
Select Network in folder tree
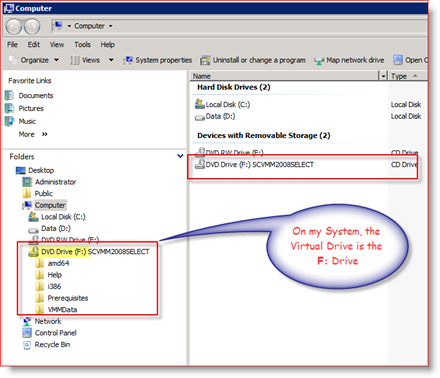(48, 321)
